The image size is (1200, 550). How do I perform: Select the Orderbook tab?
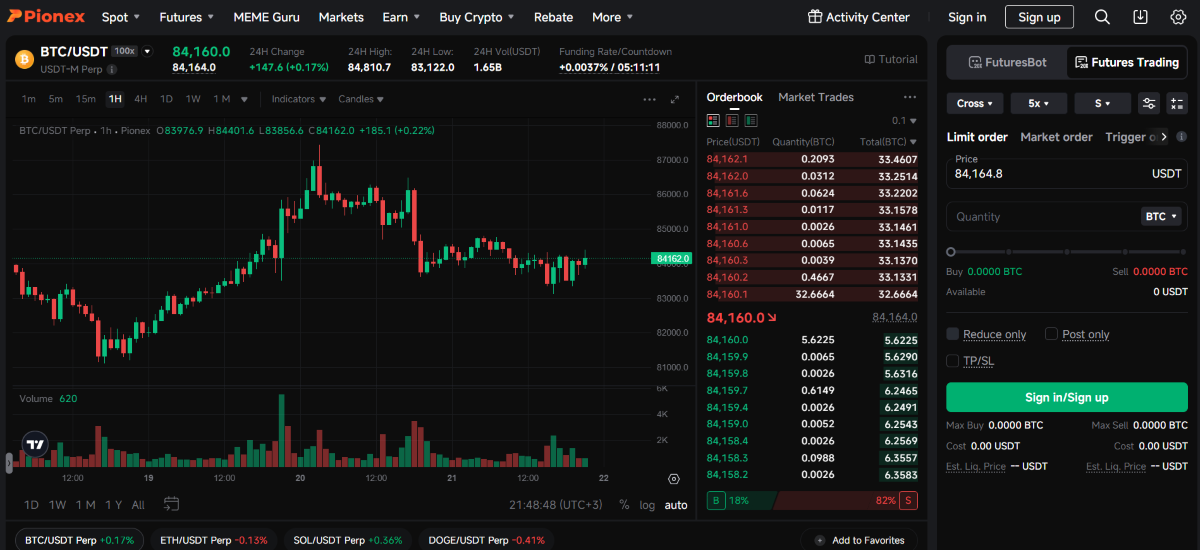(x=734, y=97)
